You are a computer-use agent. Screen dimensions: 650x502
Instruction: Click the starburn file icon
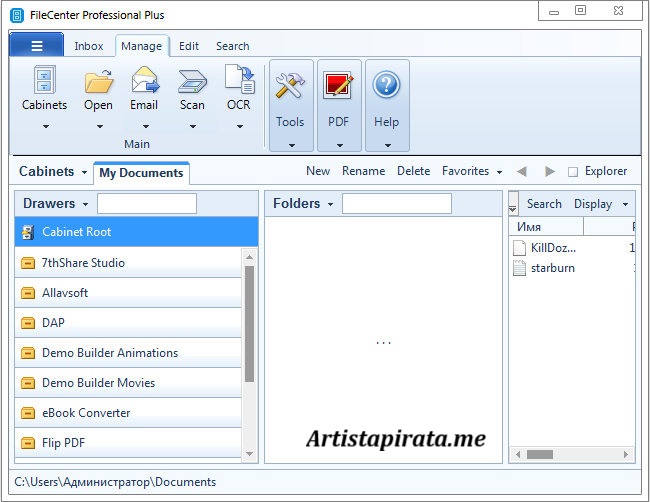coord(519,268)
